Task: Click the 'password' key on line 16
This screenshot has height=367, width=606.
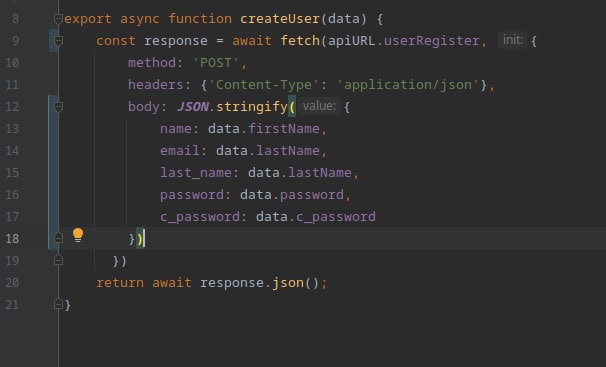Action: coord(192,195)
